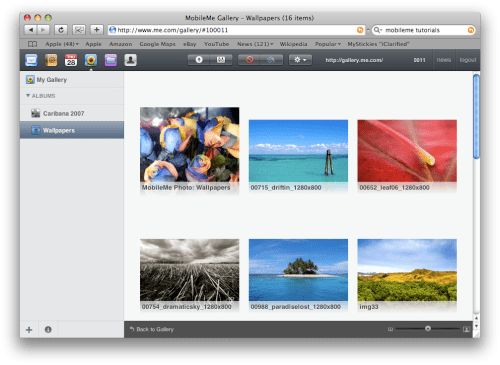
Task: Click the Safari reload button
Action: pos(61,30)
